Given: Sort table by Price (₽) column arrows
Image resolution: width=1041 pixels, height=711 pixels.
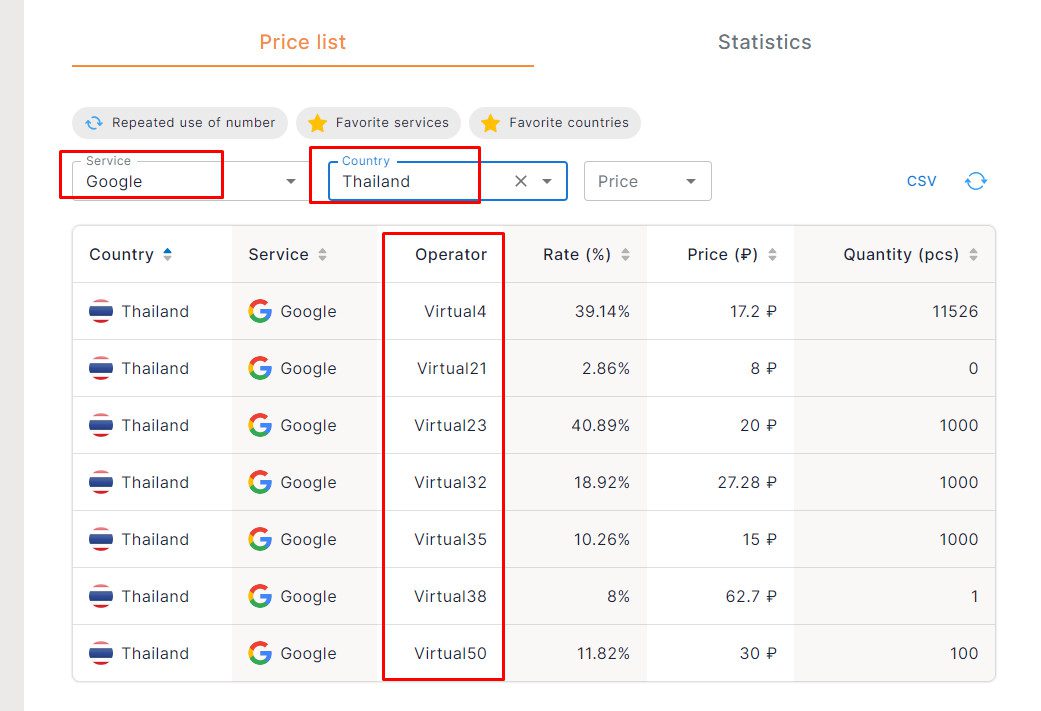Looking at the screenshot, I should 772,254.
